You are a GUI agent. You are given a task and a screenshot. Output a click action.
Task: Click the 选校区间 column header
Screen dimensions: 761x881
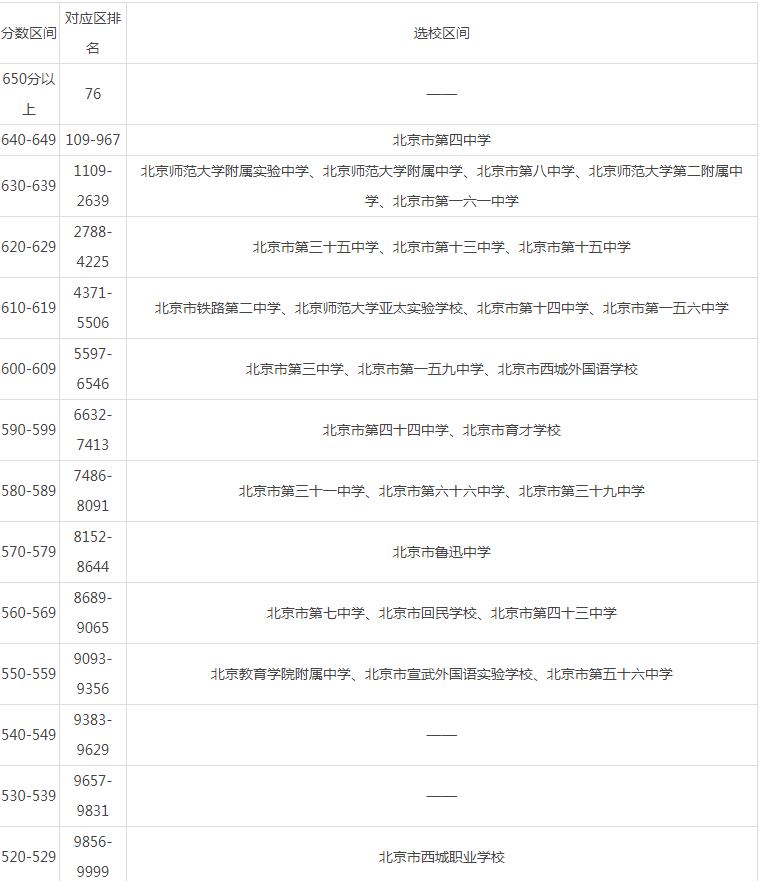click(442, 33)
